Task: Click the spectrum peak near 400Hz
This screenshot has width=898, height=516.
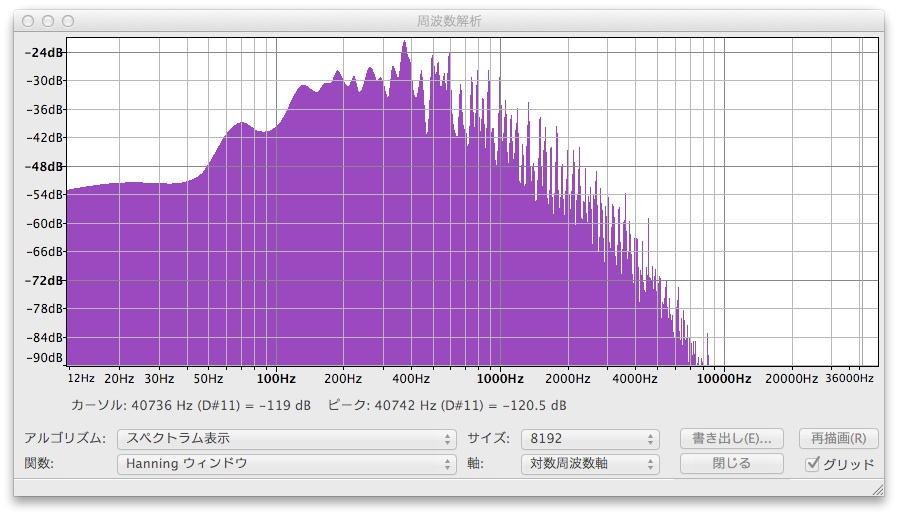Action: click(x=405, y=42)
